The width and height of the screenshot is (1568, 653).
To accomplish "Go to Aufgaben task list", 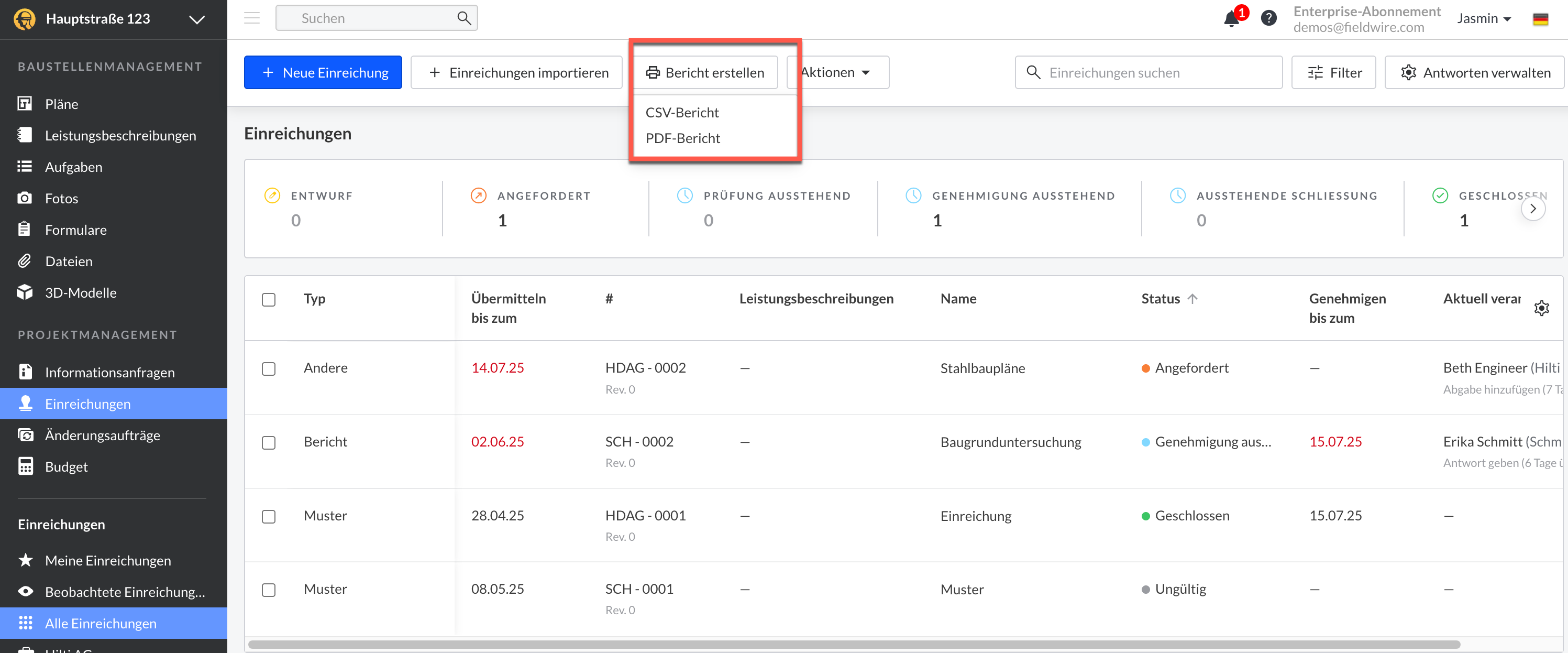I will [x=73, y=167].
